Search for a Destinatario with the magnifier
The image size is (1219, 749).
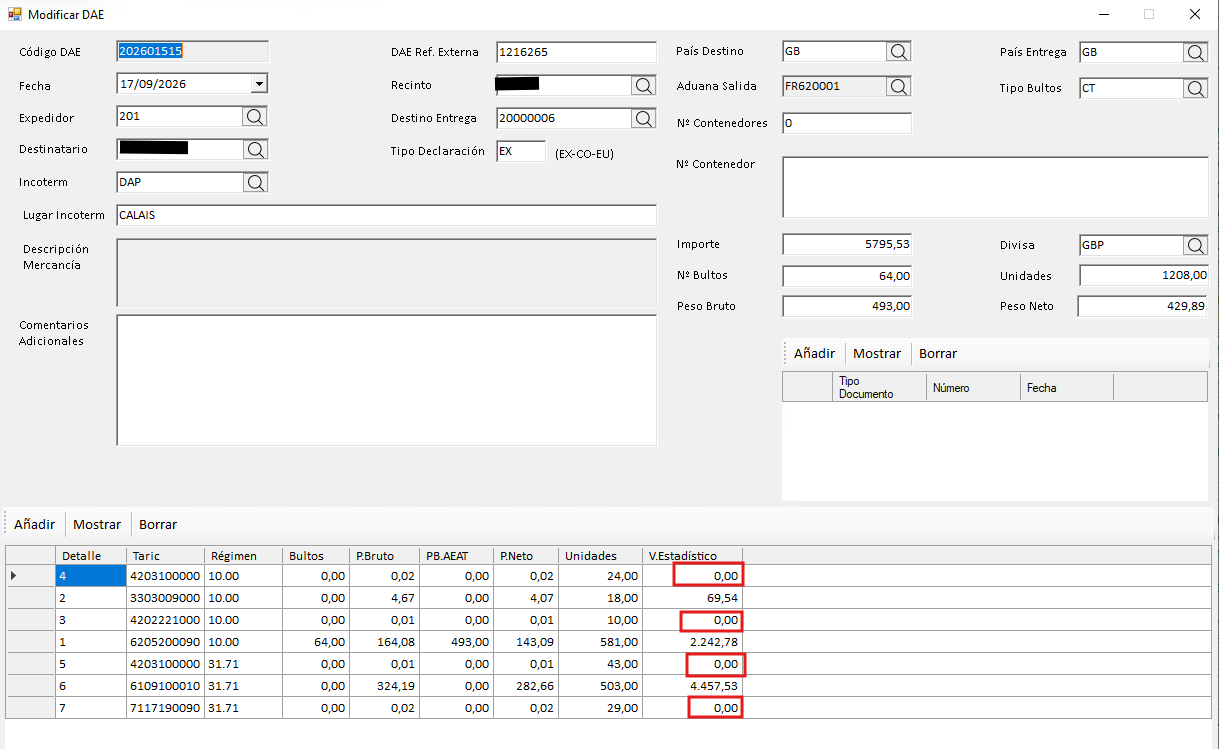pyautogui.click(x=256, y=149)
